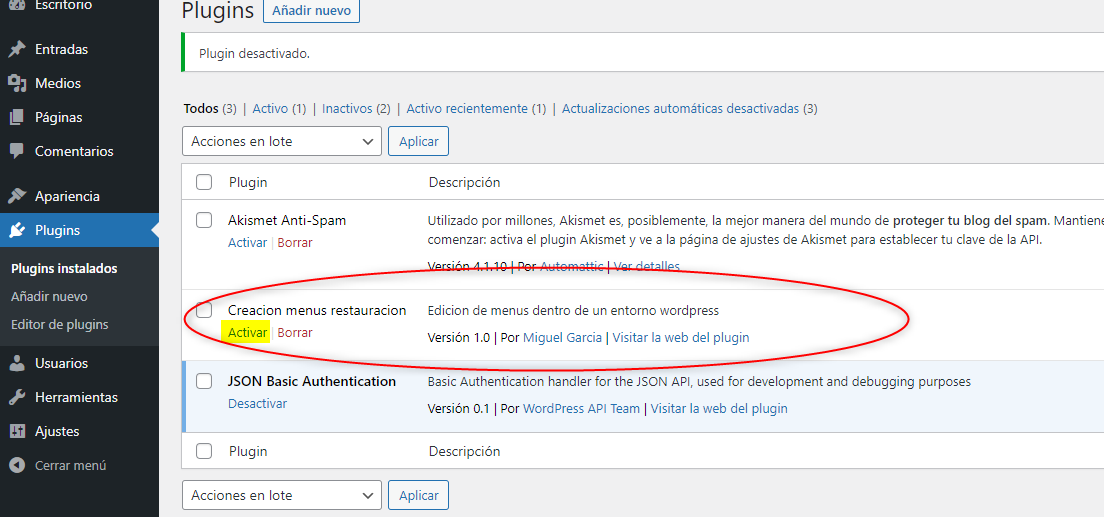The image size is (1104, 517).
Task: Click the Apariencia brush icon
Action: pyautogui.click(x=17, y=196)
